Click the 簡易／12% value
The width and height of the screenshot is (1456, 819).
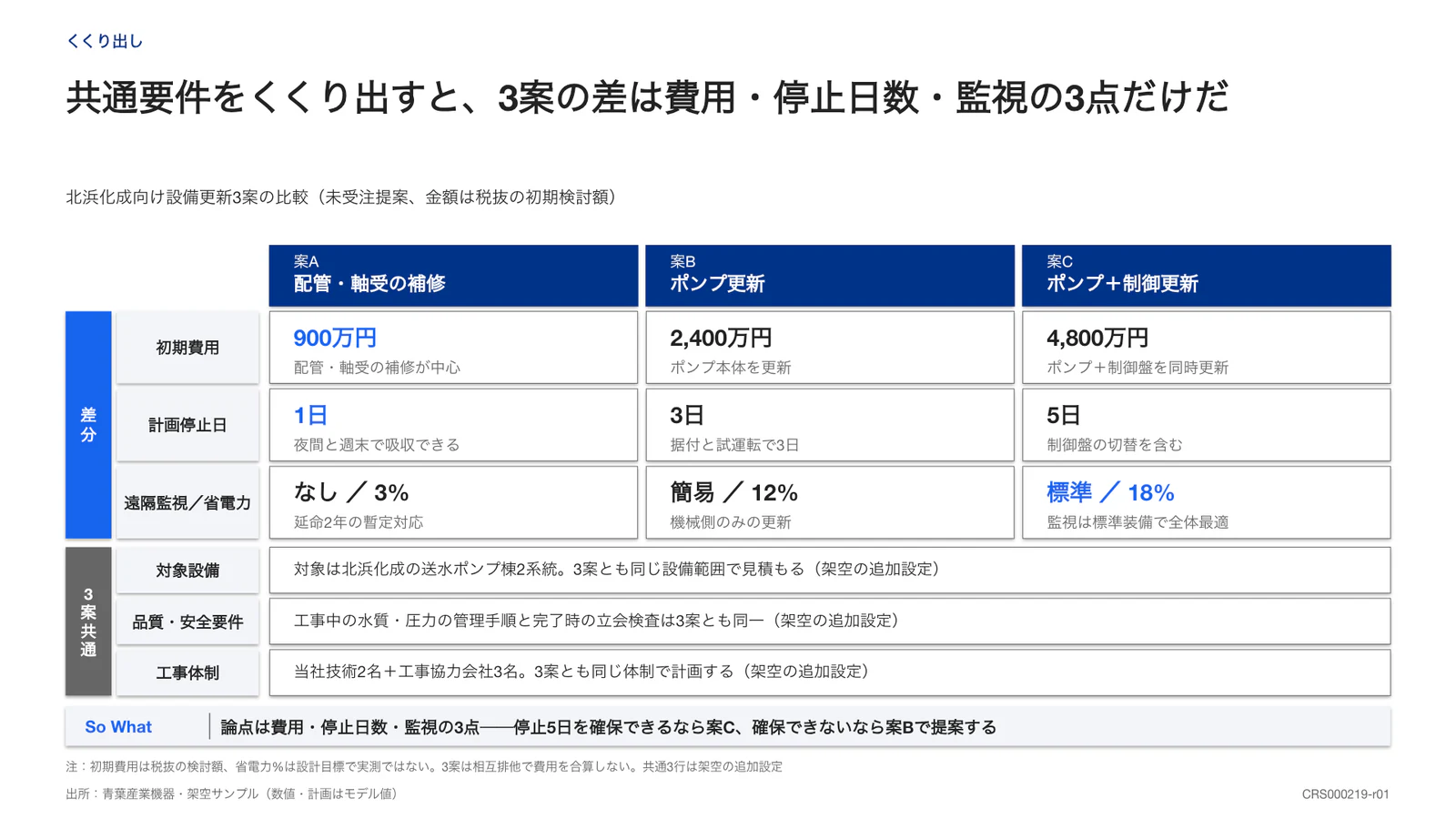tap(733, 492)
